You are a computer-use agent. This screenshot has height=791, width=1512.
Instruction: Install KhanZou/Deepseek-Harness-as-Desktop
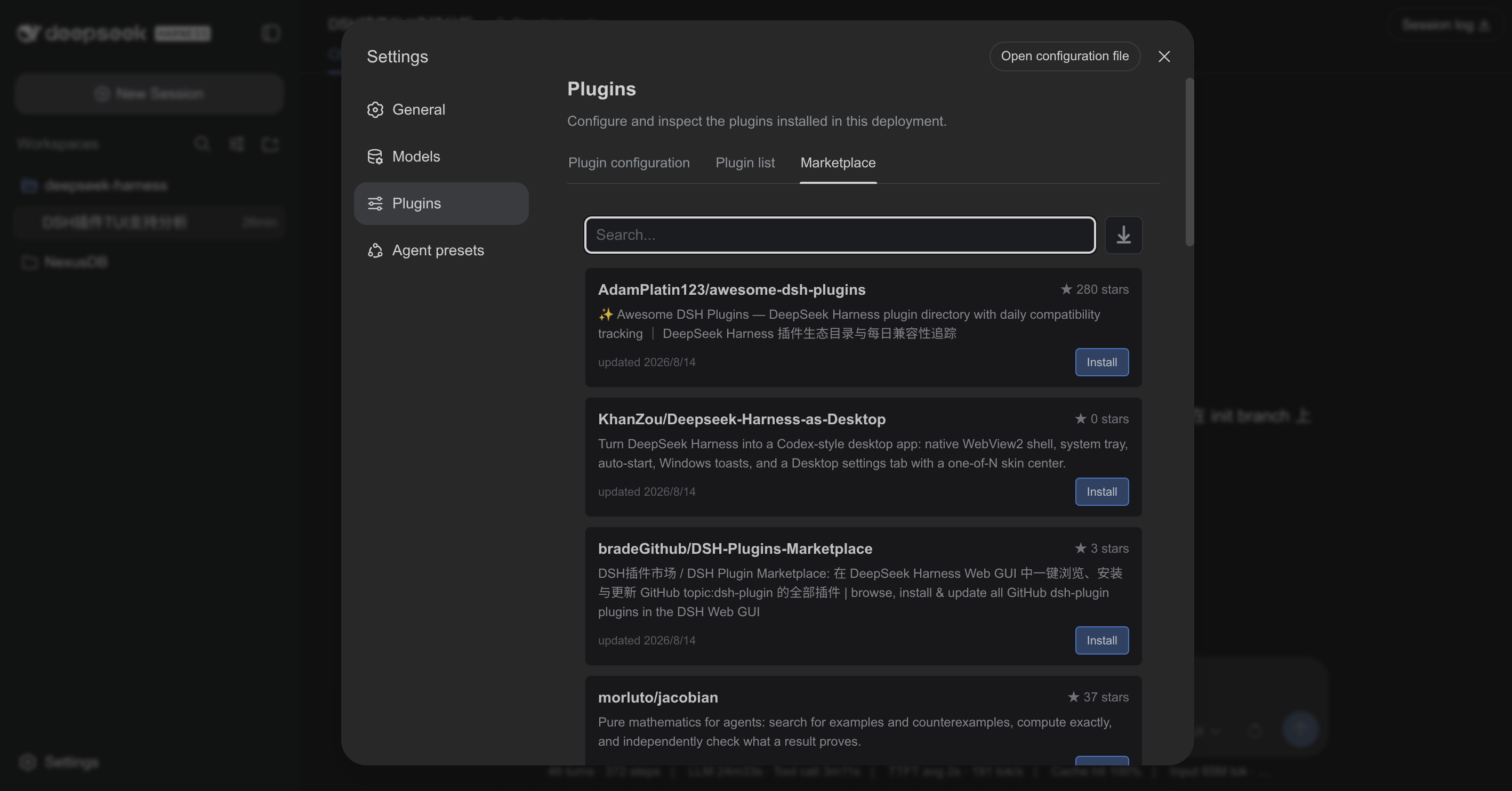coord(1101,492)
